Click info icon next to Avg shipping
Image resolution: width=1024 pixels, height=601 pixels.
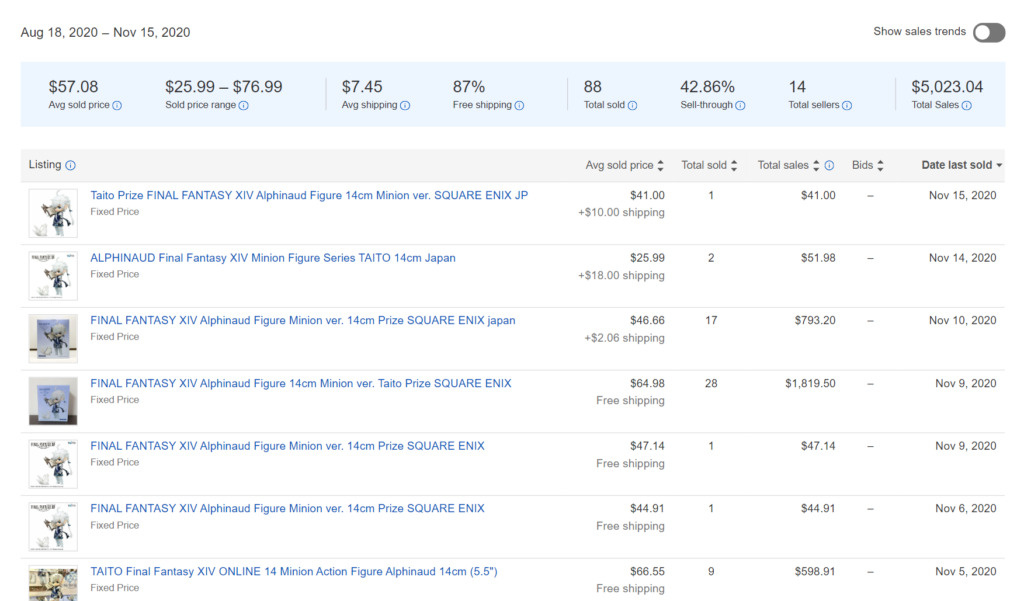tap(404, 106)
